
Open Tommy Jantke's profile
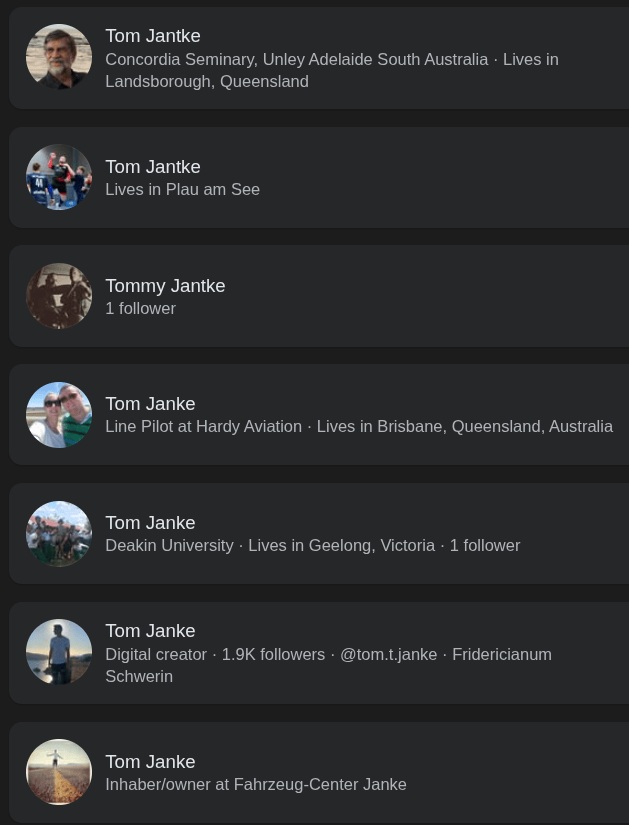click(x=165, y=286)
